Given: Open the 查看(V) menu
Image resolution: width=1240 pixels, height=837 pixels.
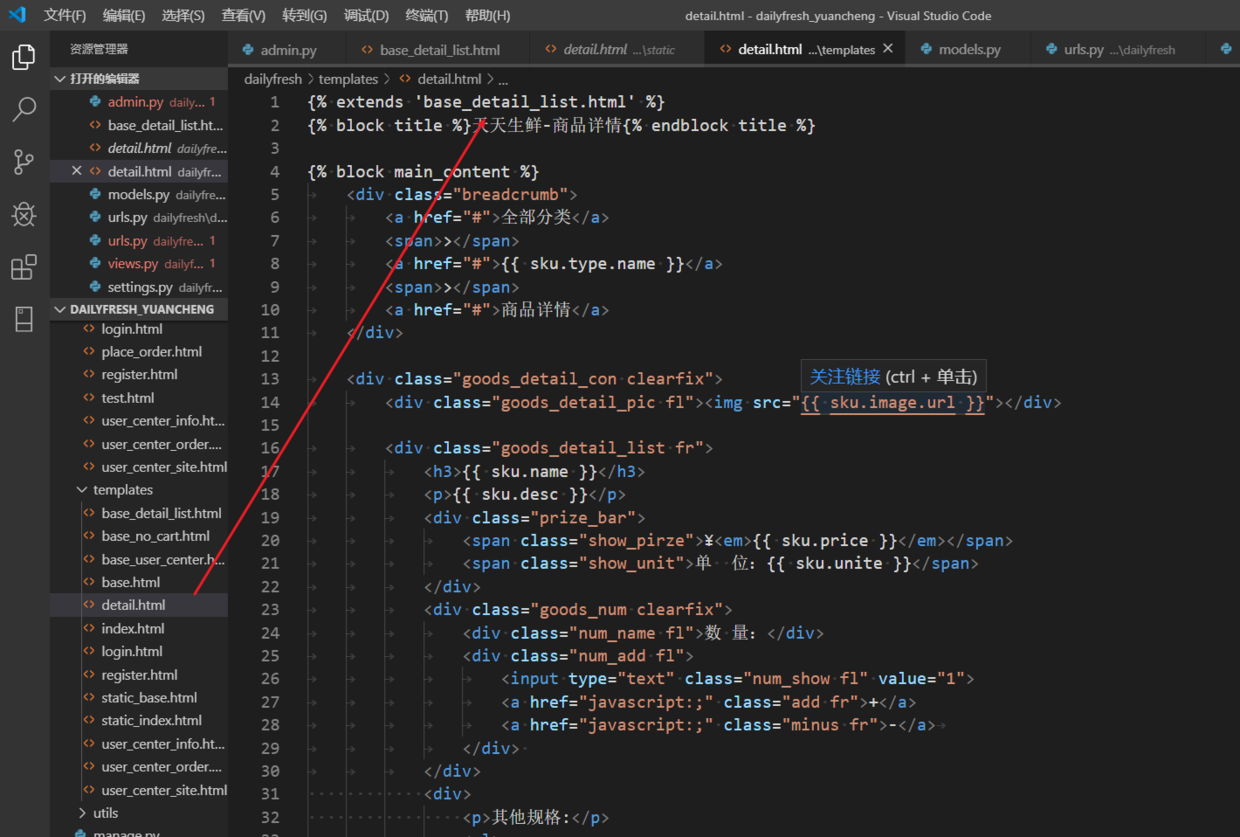Looking at the screenshot, I should point(244,15).
